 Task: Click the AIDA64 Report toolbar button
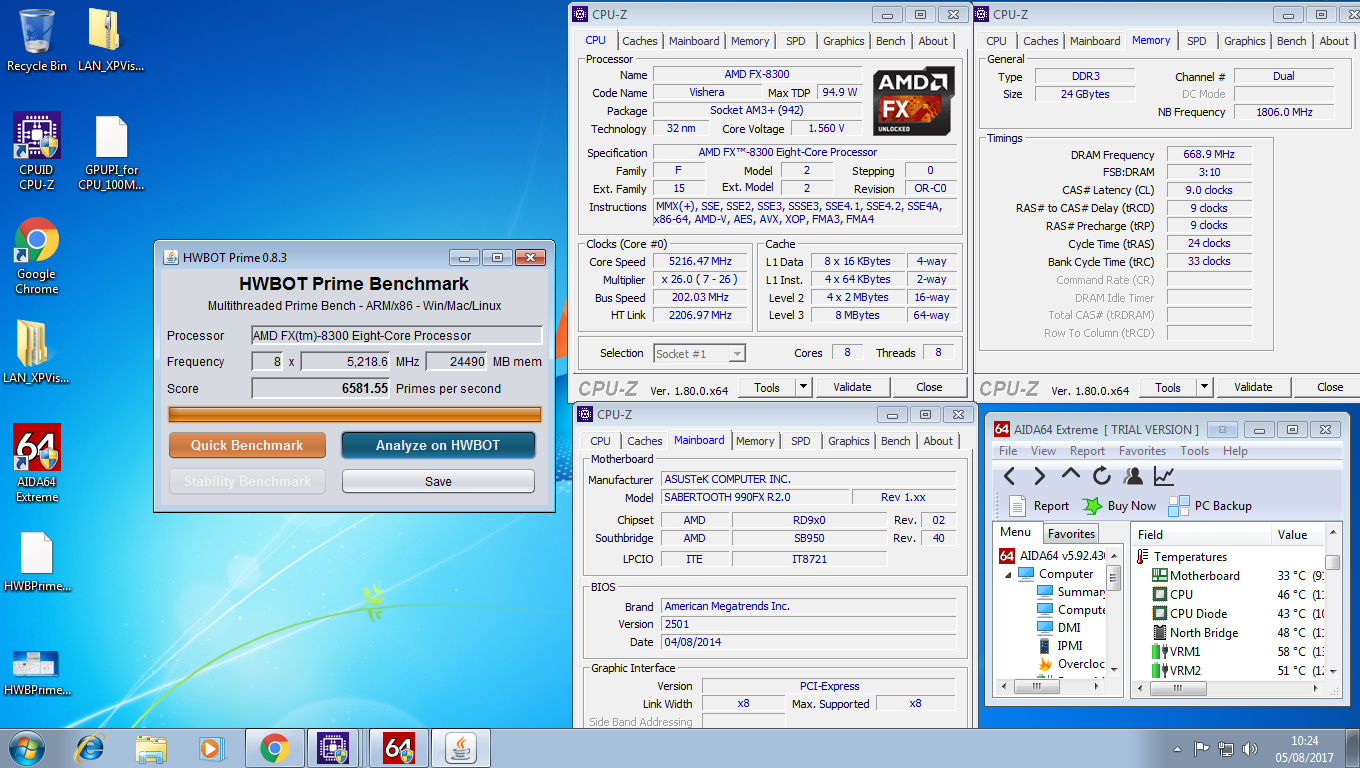pyautogui.click(x=1039, y=505)
